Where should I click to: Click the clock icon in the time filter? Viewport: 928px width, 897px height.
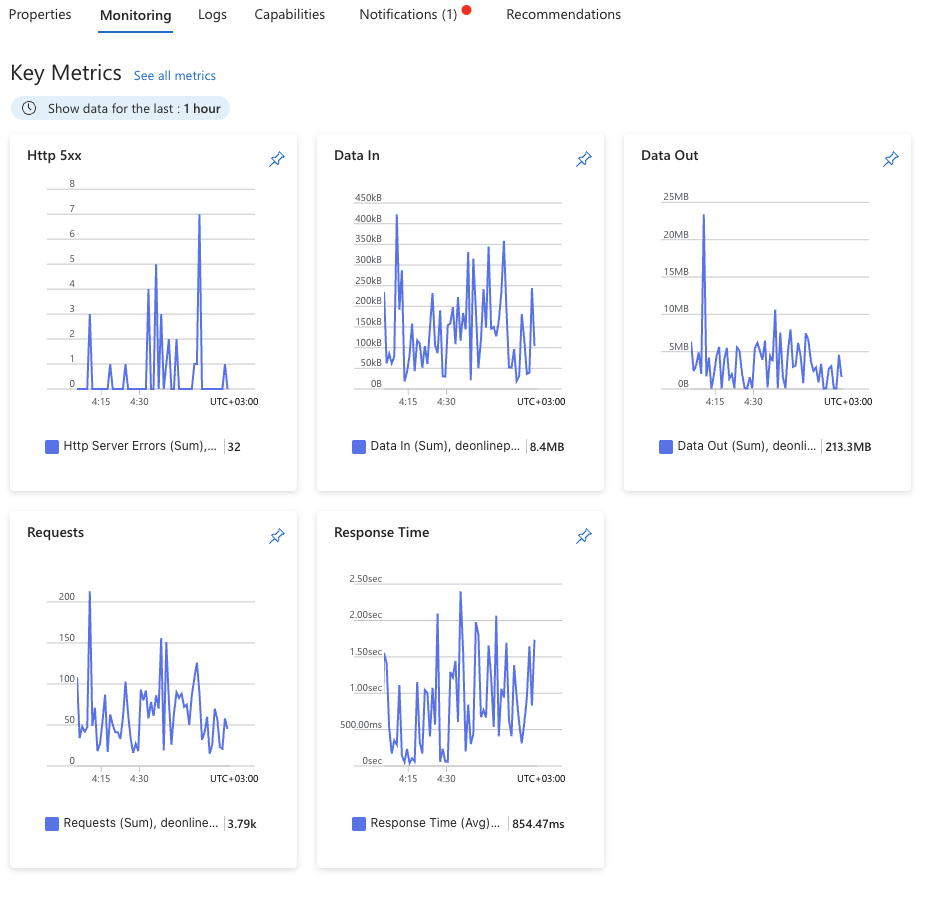[28, 108]
